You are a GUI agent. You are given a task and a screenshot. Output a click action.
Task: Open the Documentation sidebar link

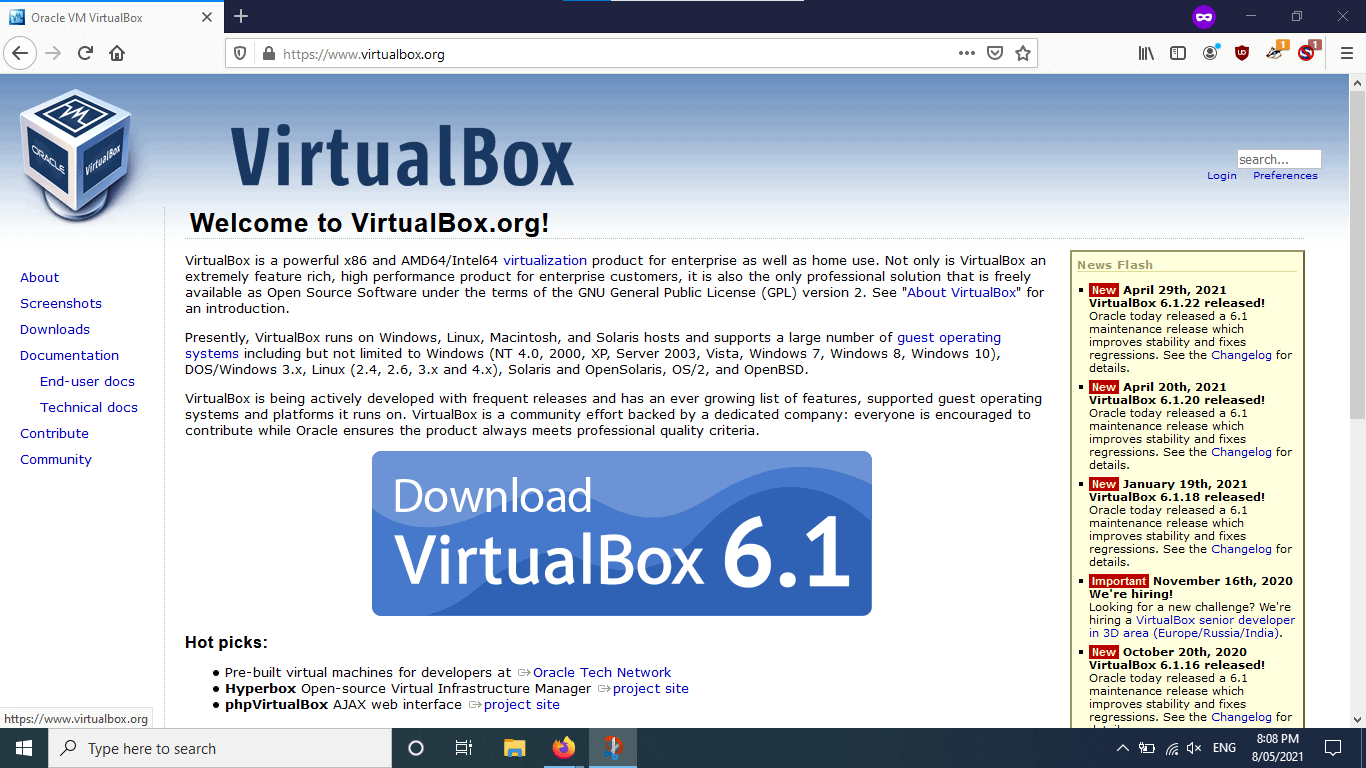pos(69,355)
